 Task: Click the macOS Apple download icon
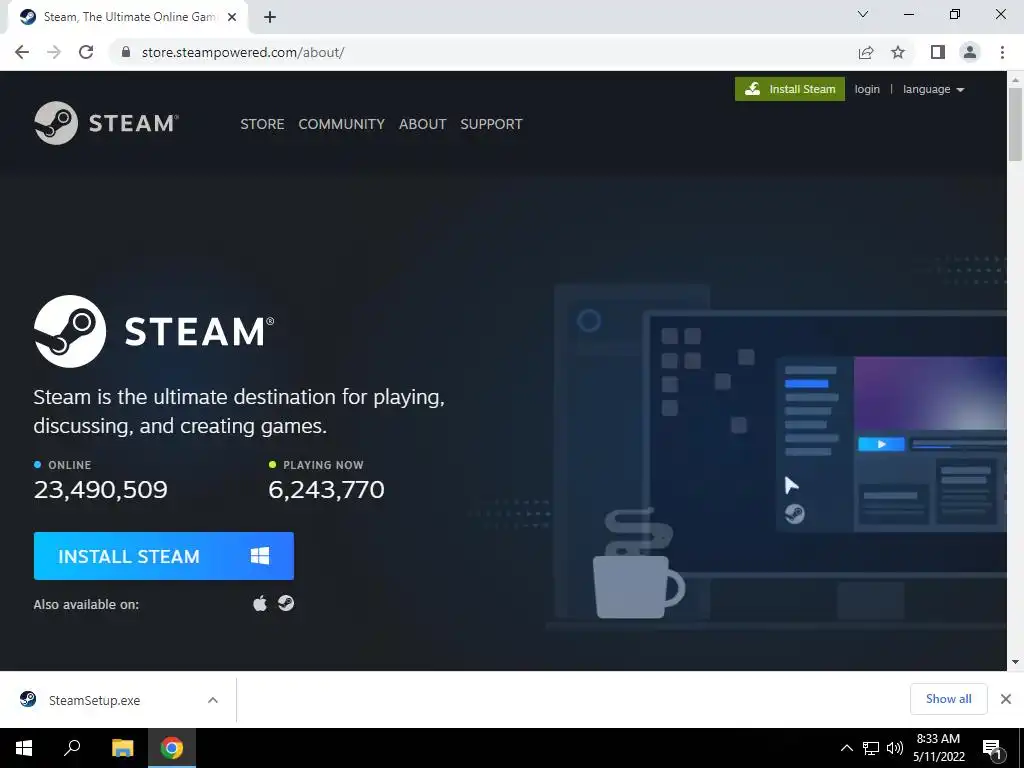260,603
